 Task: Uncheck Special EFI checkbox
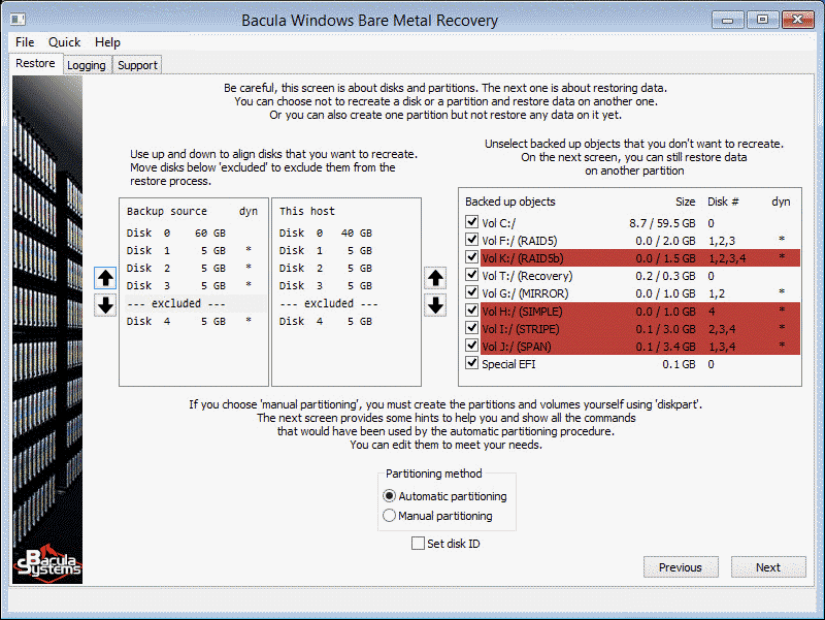(x=471, y=364)
